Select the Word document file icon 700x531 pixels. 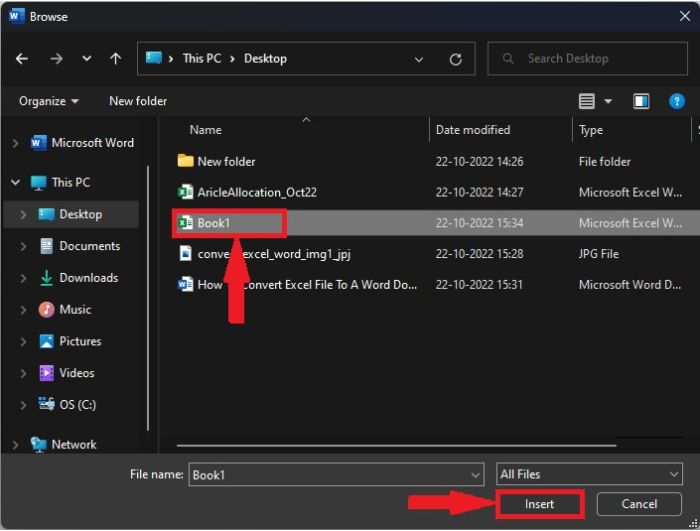(x=185, y=284)
